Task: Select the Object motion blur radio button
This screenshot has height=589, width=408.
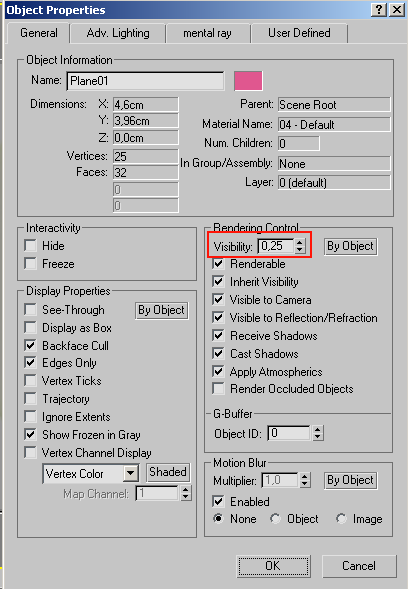Action: click(275, 519)
